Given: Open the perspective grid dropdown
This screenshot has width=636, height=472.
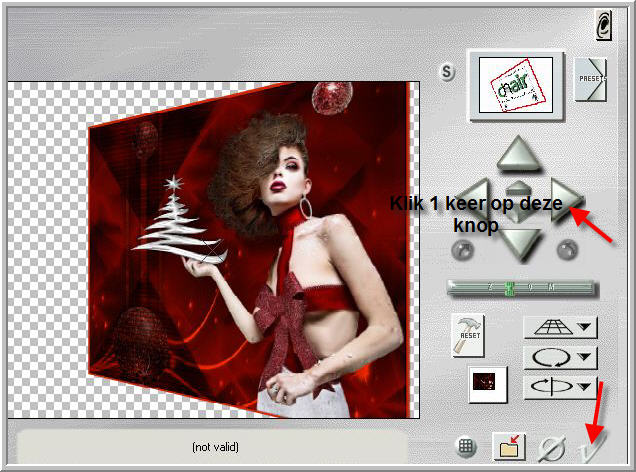Looking at the screenshot, I should coord(560,327).
